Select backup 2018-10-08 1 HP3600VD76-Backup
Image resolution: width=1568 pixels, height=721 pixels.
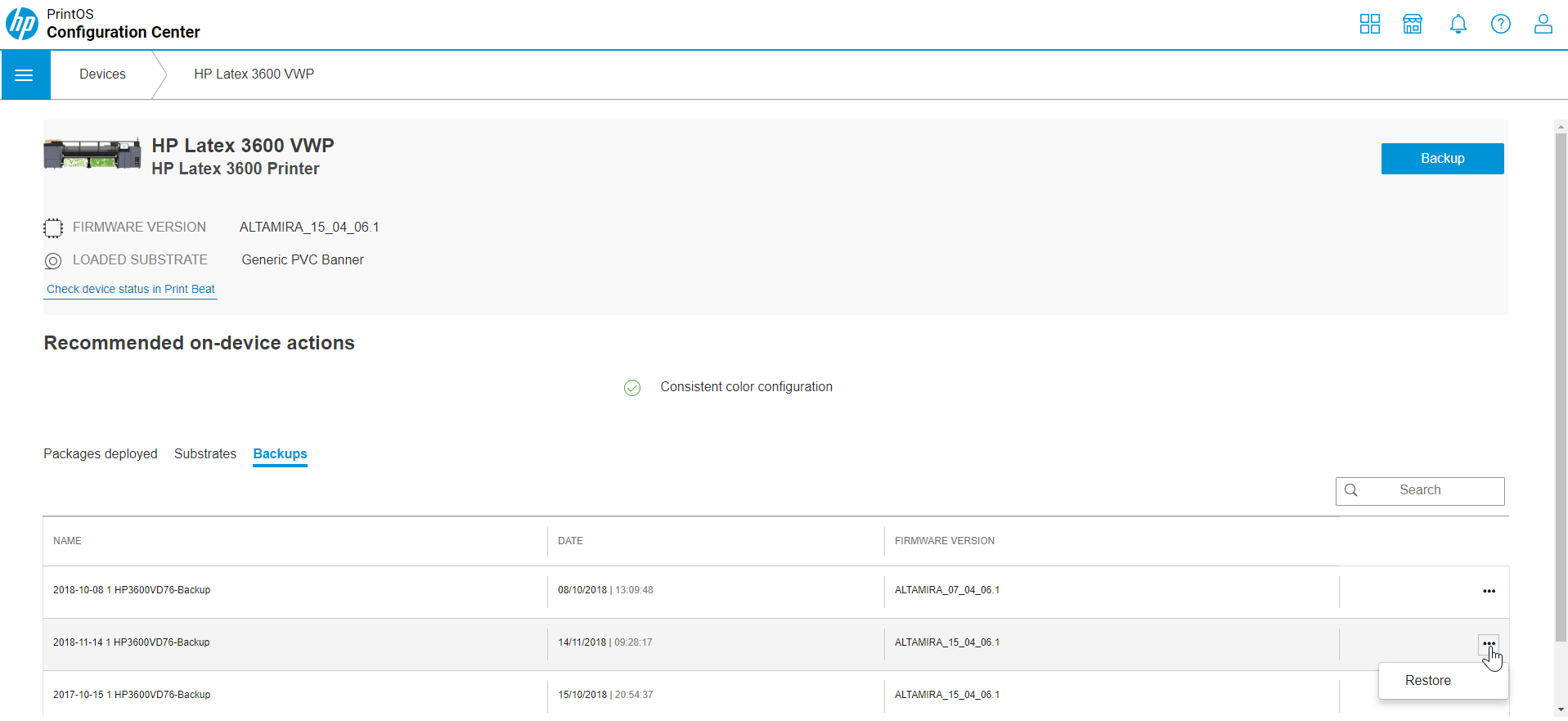(x=132, y=590)
